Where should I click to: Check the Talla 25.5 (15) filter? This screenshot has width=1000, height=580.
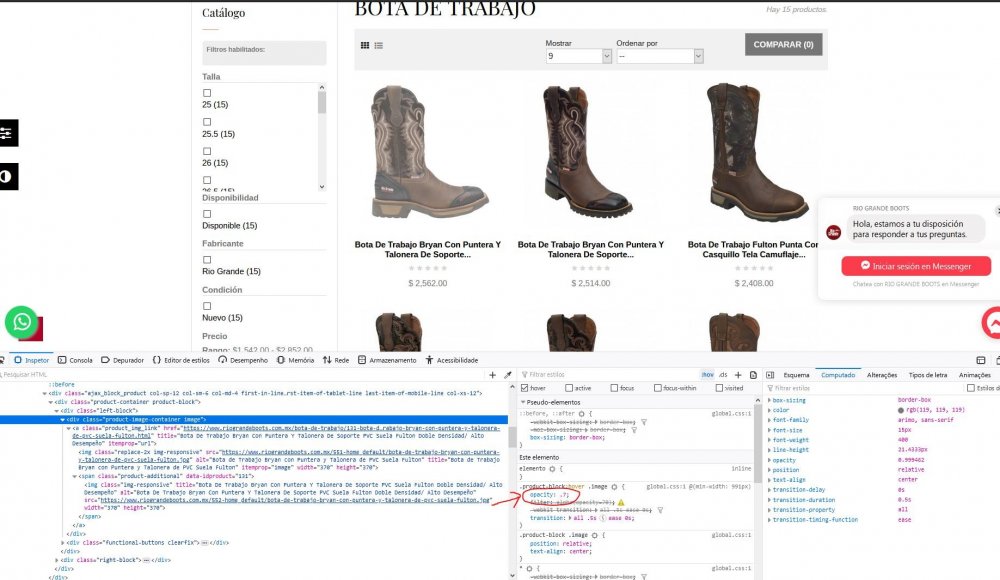tap(207, 122)
